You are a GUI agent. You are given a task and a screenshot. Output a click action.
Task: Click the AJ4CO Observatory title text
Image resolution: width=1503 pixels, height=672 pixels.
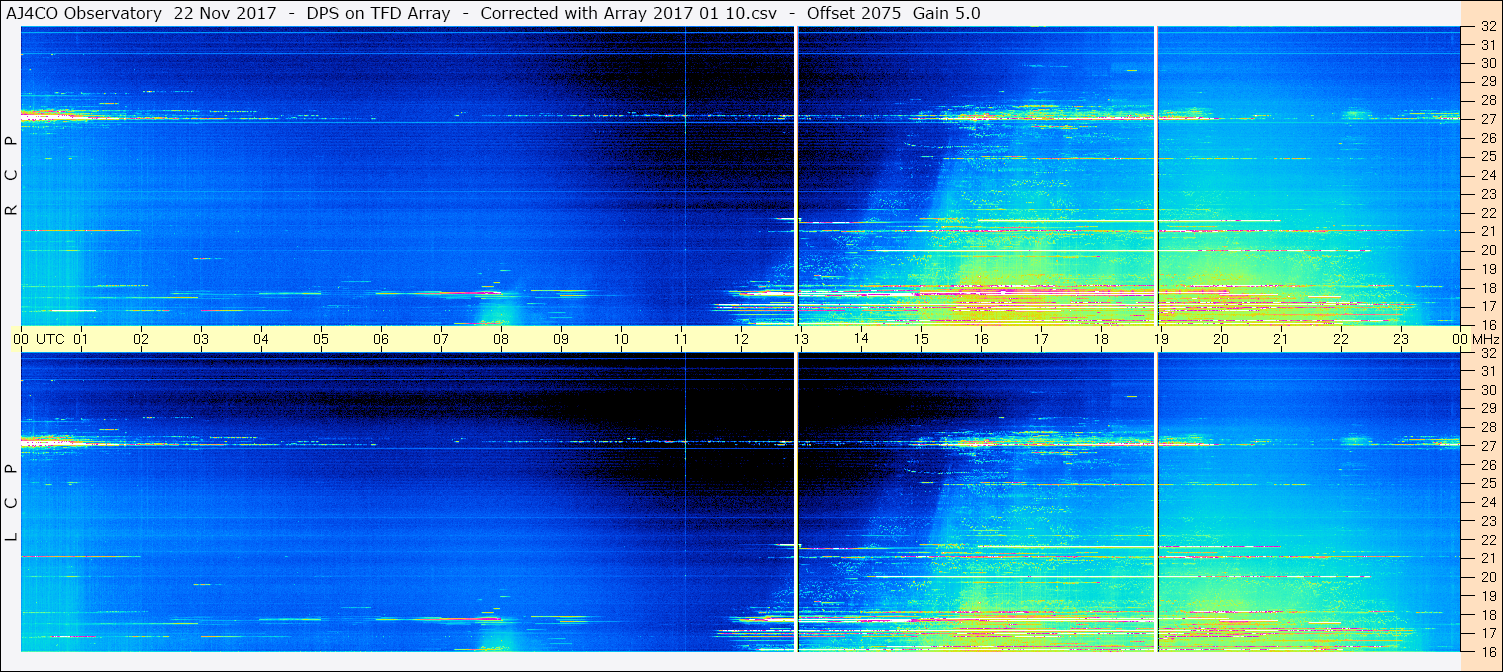coord(85,13)
